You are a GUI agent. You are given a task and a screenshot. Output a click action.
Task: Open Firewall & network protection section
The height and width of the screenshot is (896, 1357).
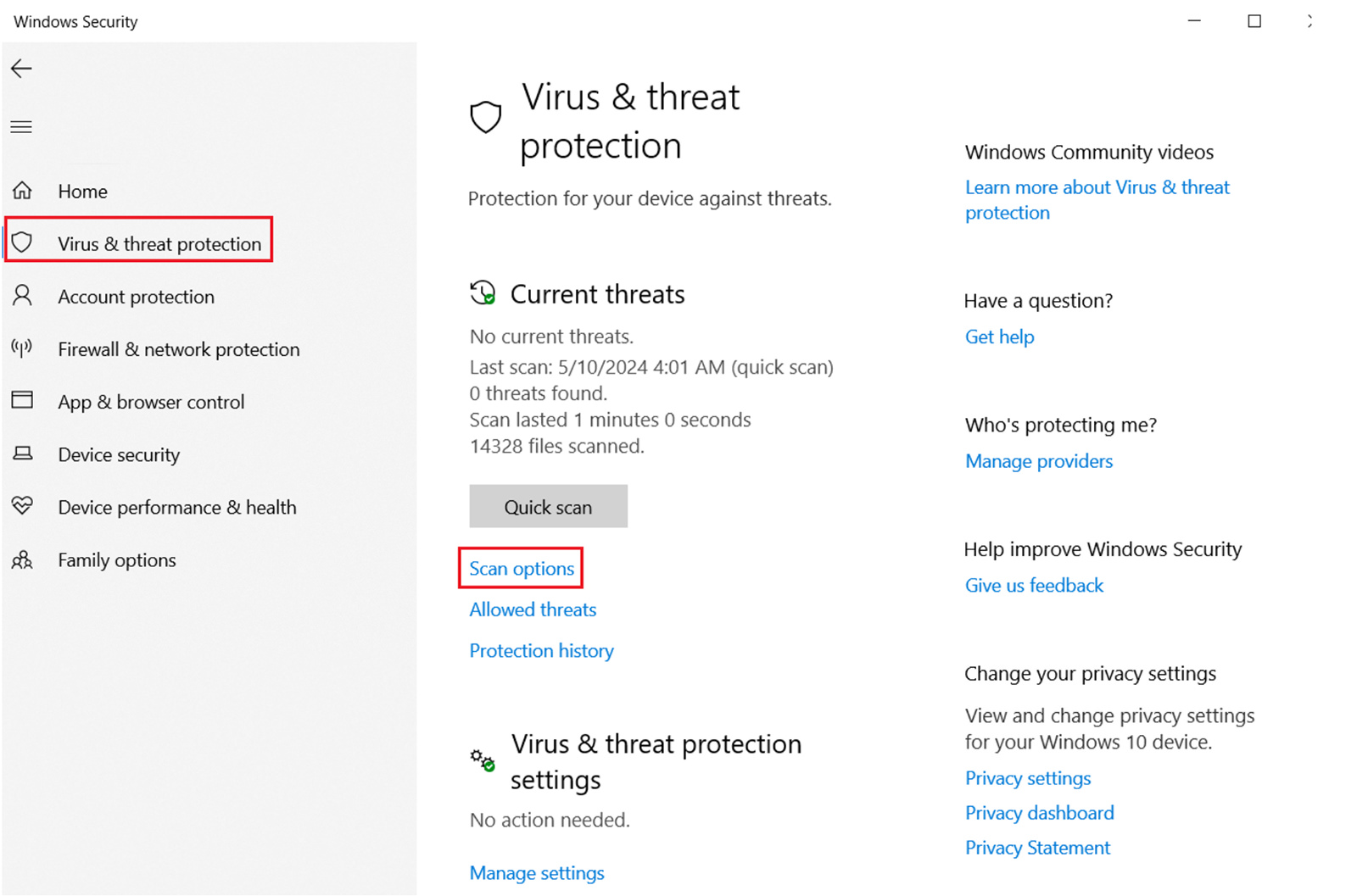[179, 349]
